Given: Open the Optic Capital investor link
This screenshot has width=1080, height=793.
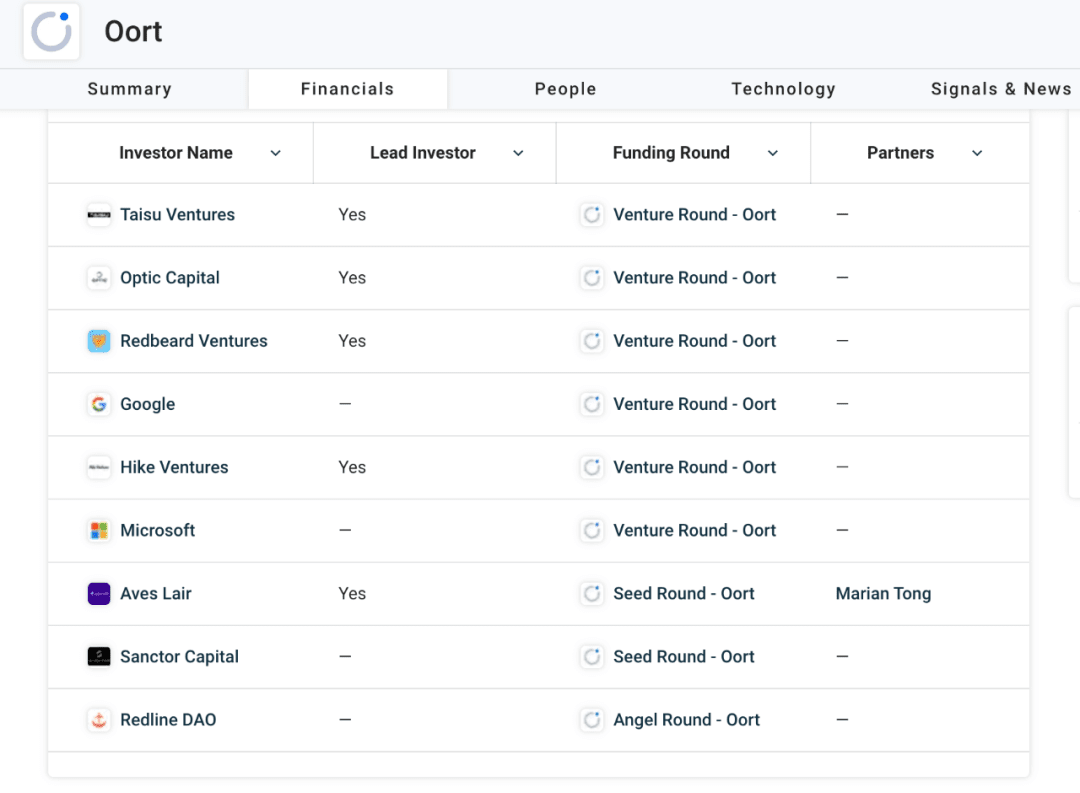Looking at the screenshot, I should tap(170, 278).
